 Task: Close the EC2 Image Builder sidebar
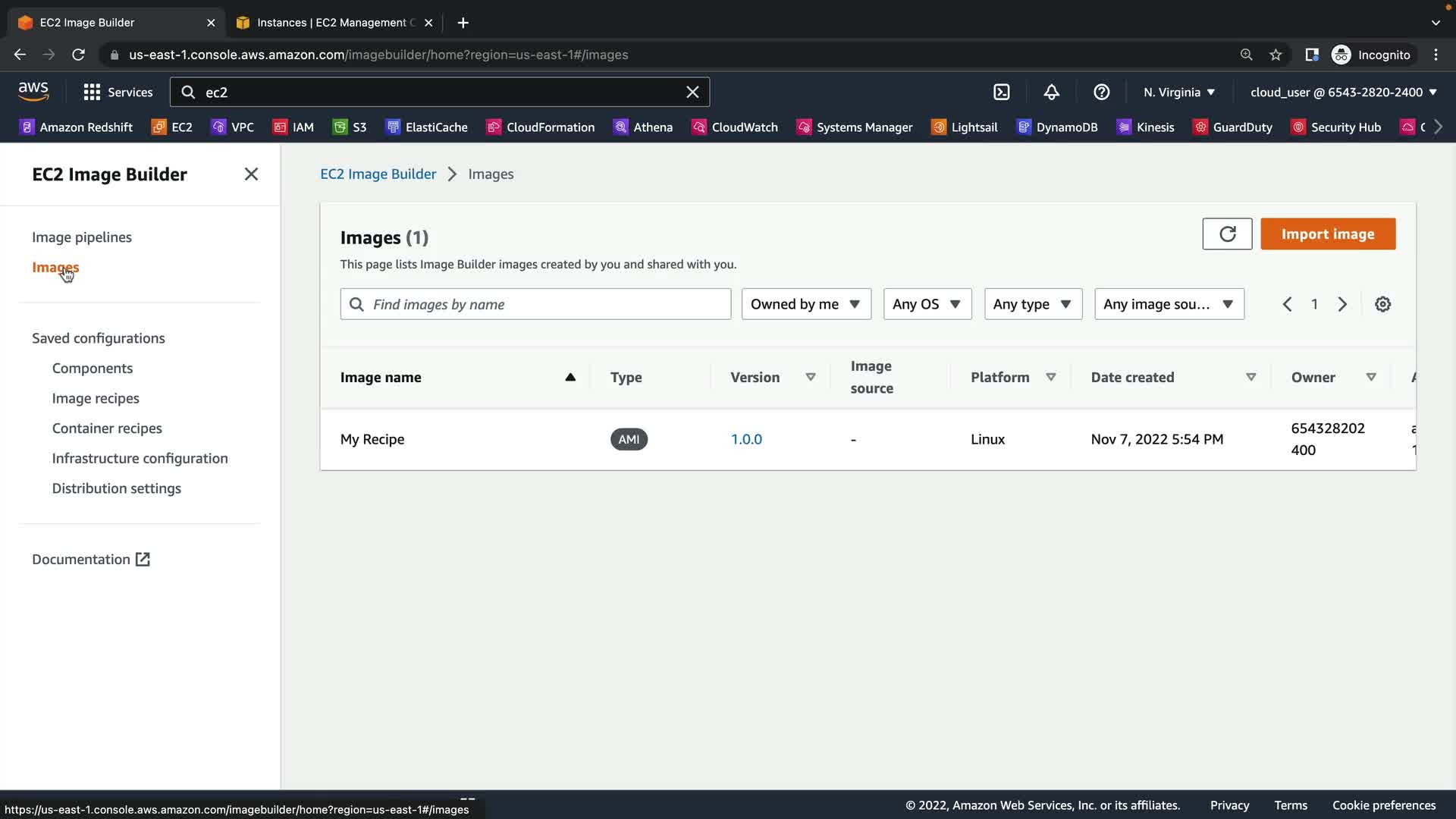tap(251, 174)
